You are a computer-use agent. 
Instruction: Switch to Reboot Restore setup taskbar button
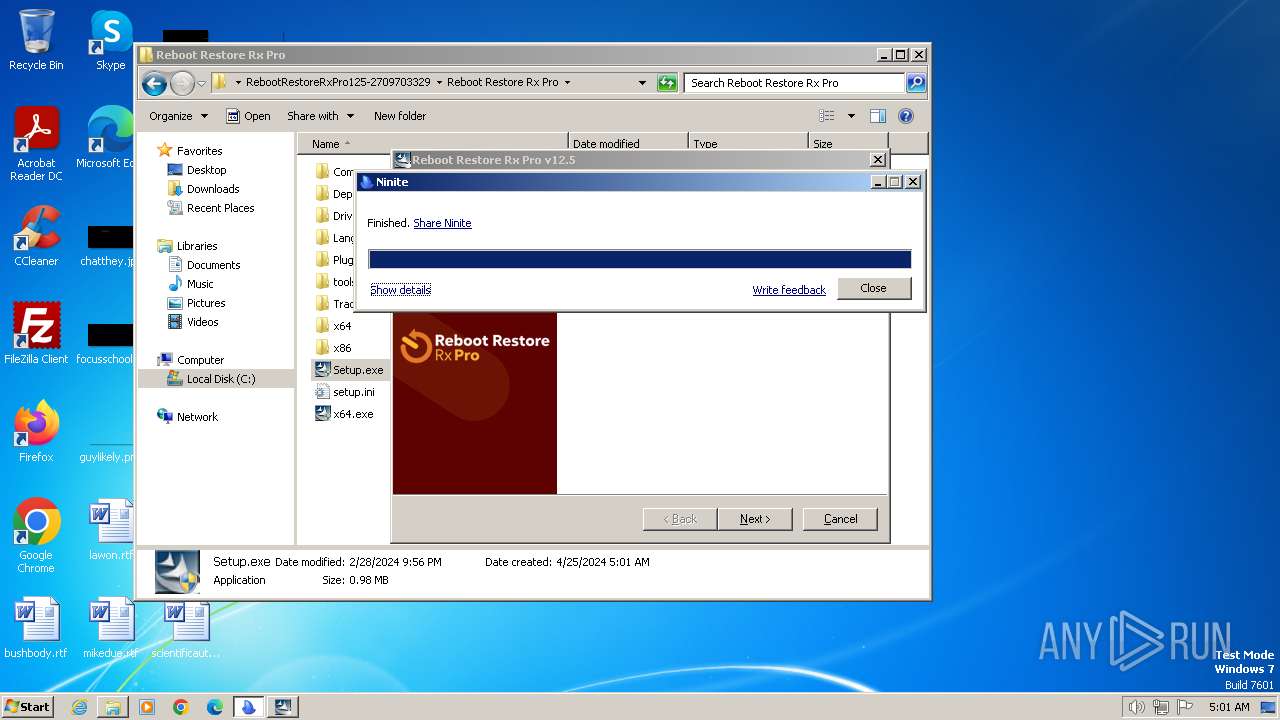[283, 707]
